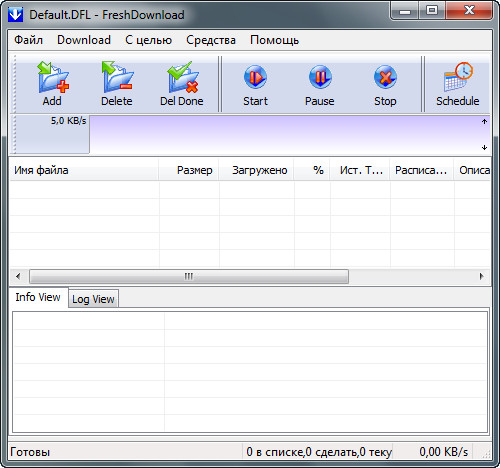Click the Расписа... column header

coord(421,170)
